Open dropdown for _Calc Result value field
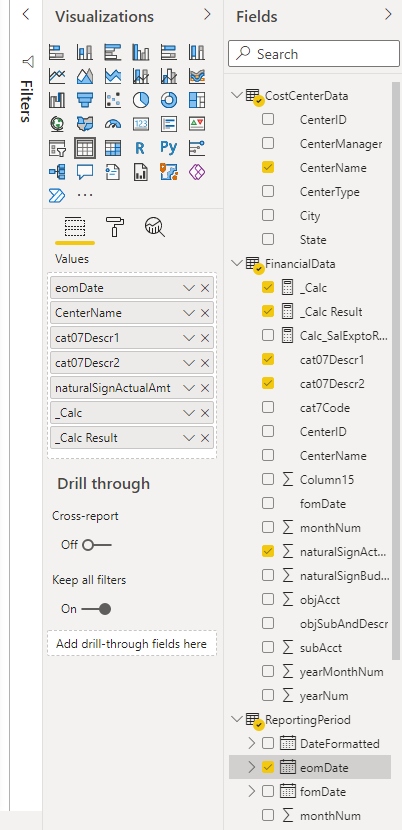The image size is (402, 830). pyautogui.click(x=189, y=438)
